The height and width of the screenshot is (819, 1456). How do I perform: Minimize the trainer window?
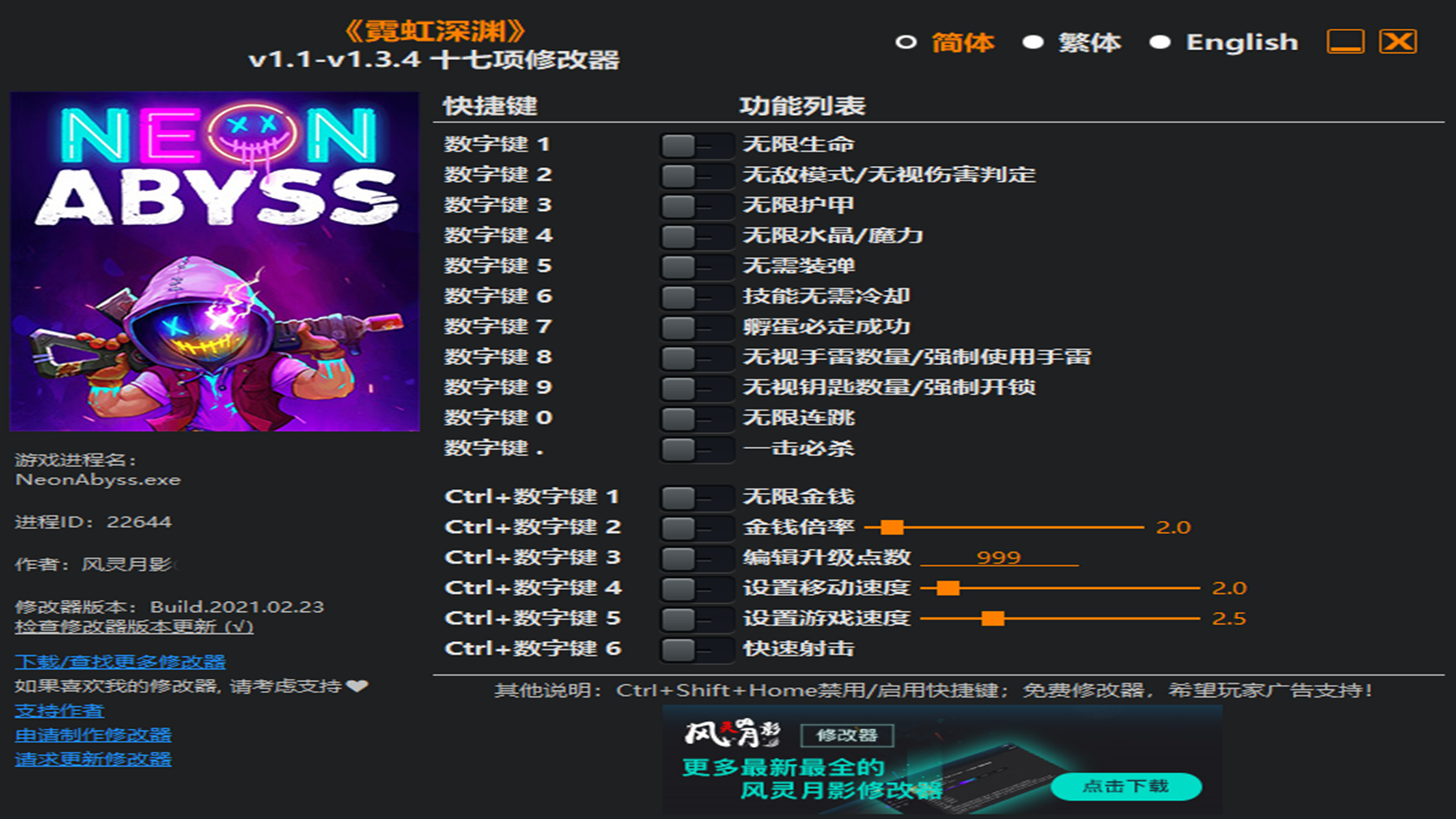pos(1345,42)
